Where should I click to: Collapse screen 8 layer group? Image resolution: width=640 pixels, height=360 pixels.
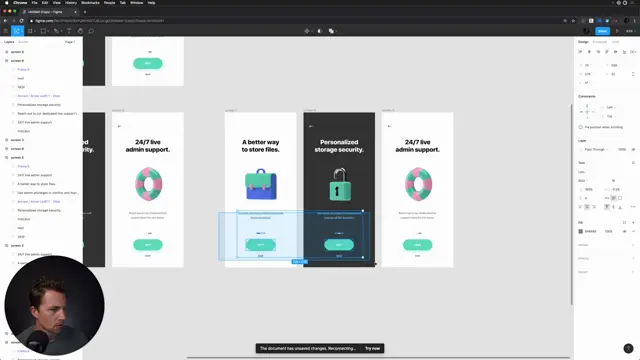pyautogui.click(x=6, y=61)
